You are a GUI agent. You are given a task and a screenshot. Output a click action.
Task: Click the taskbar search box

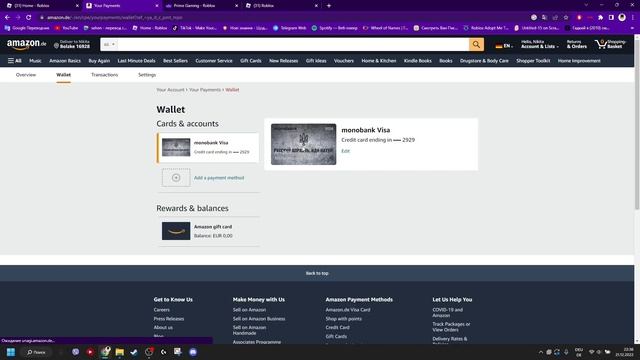pyautogui.click(x=36, y=352)
